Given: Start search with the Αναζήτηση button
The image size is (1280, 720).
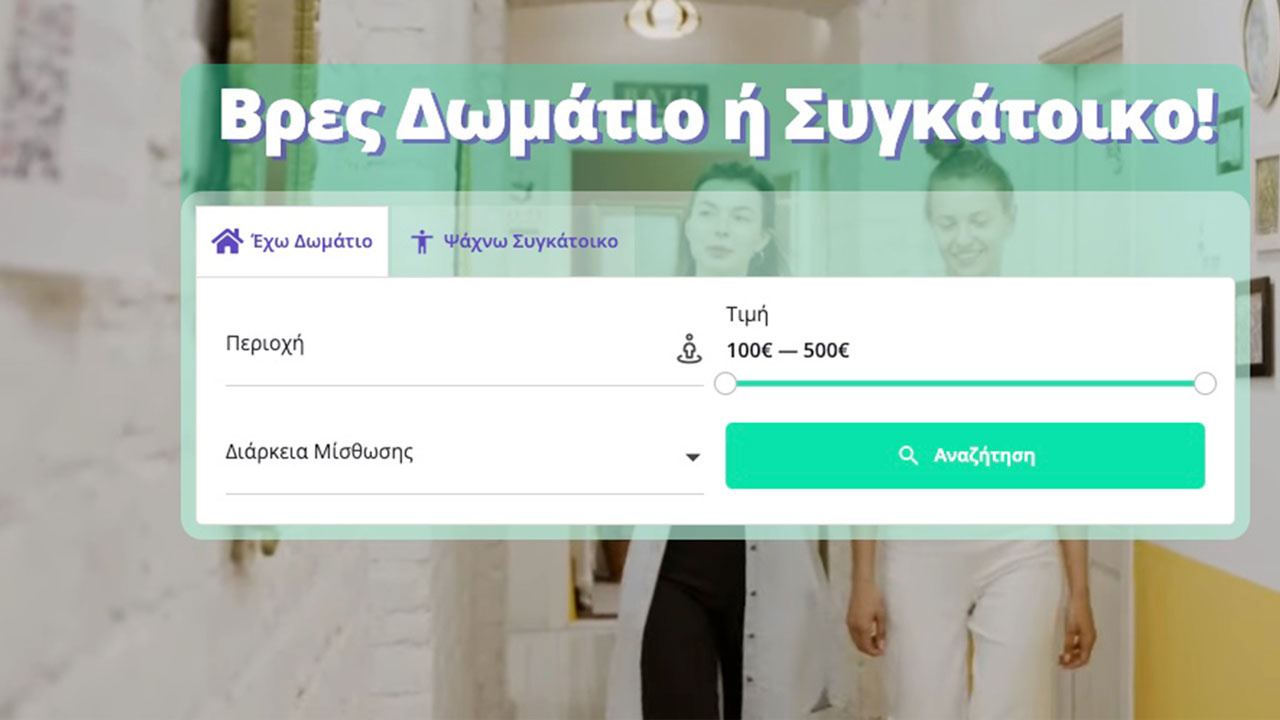Looking at the screenshot, I should (965, 456).
